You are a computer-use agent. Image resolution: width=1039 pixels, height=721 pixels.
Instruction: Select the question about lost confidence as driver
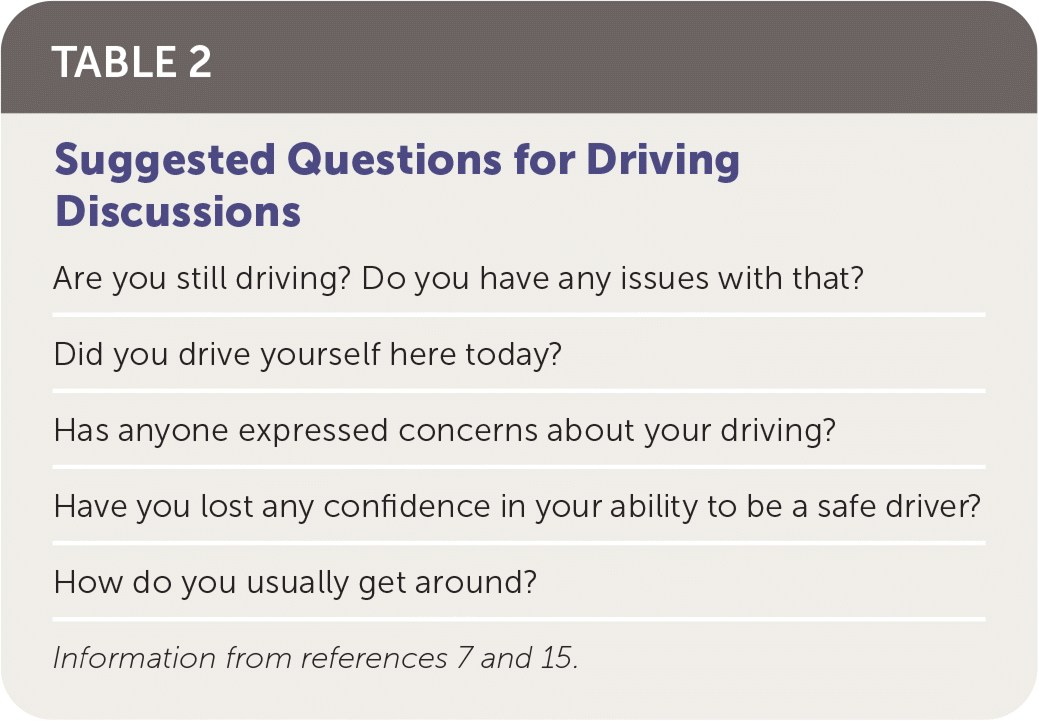coord(515,506)
